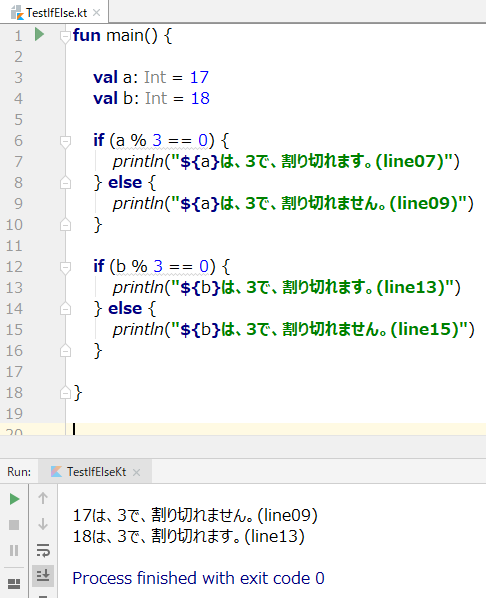Collapse the if (b % 3 == 0) block
This screenshot has width=486, height=598.
pyautogui.click(x=65, y=267)
